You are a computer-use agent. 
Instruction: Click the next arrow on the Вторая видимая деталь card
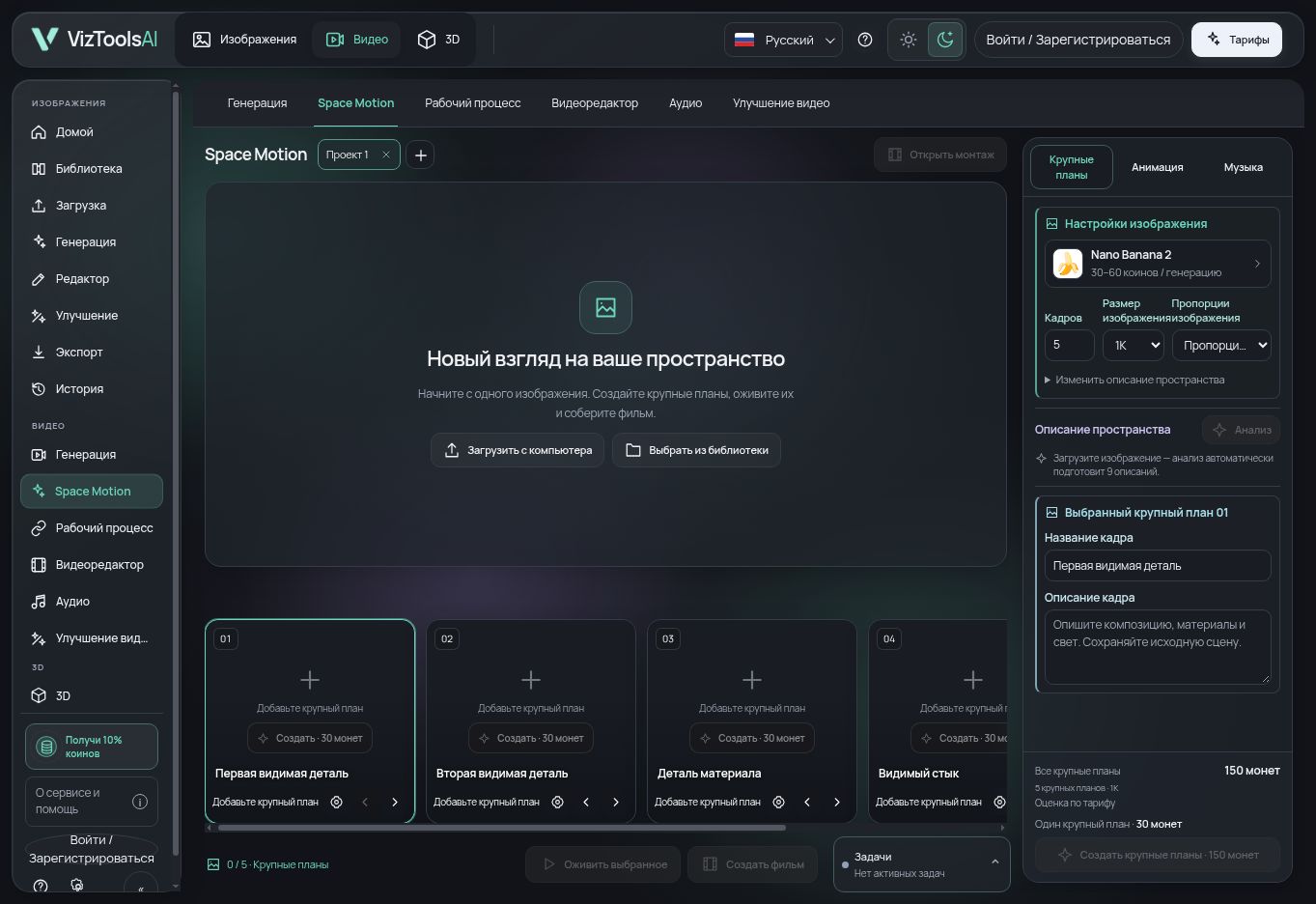616,802
